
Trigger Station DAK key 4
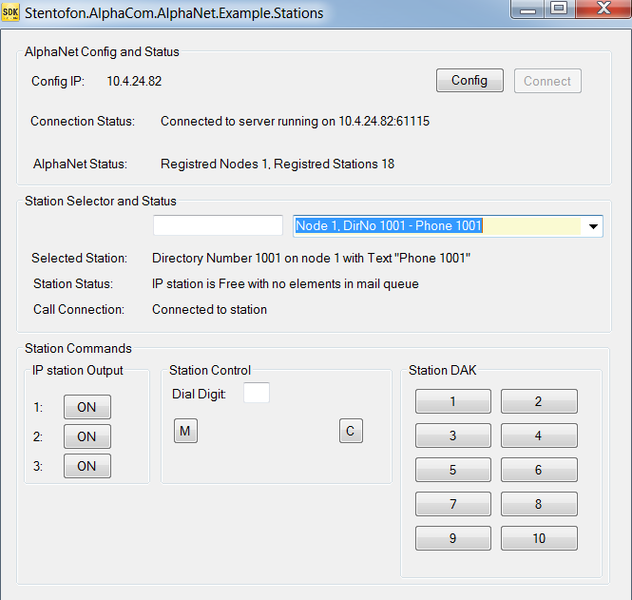pos(539,436)
